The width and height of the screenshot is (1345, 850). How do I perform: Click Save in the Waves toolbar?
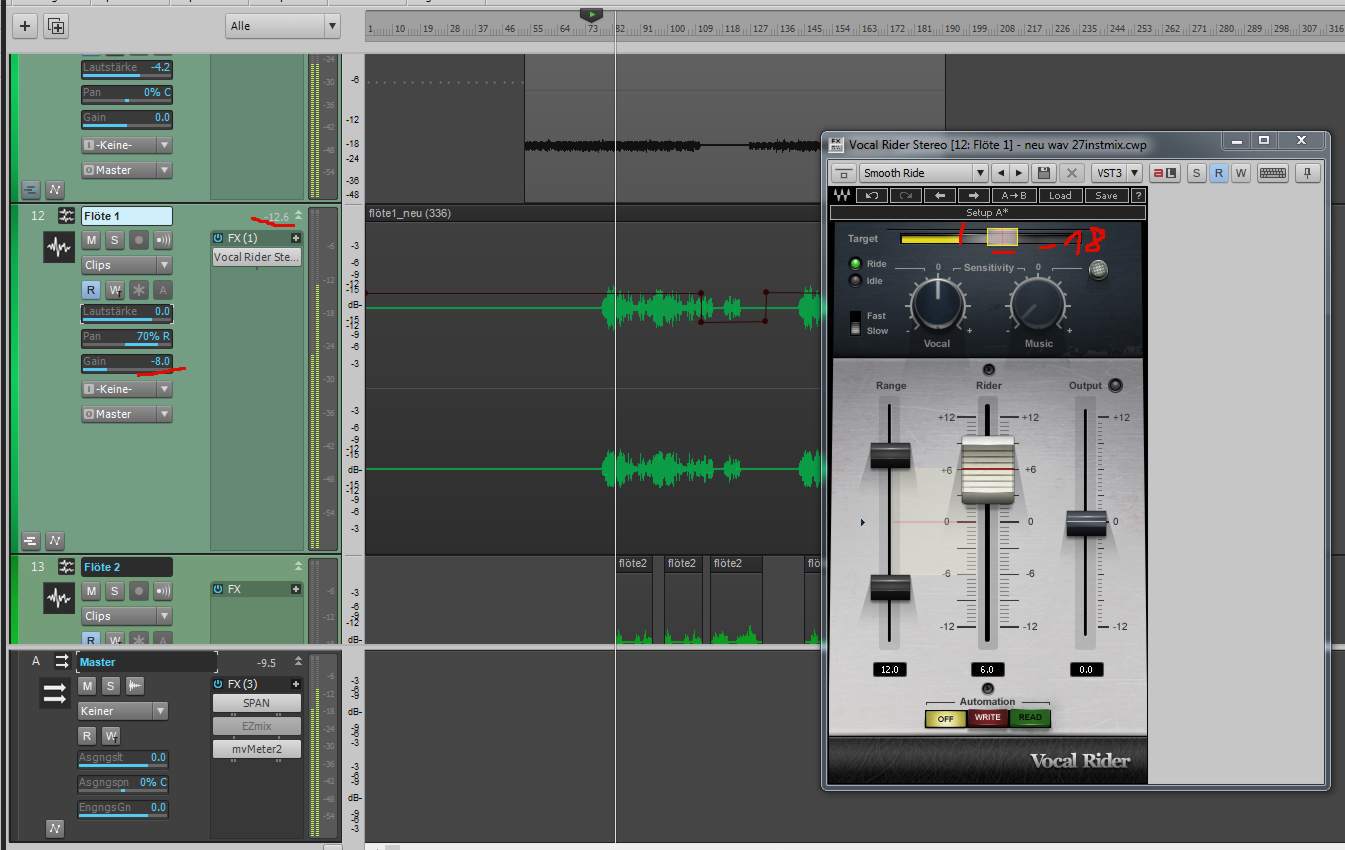tap(1106, 195)
